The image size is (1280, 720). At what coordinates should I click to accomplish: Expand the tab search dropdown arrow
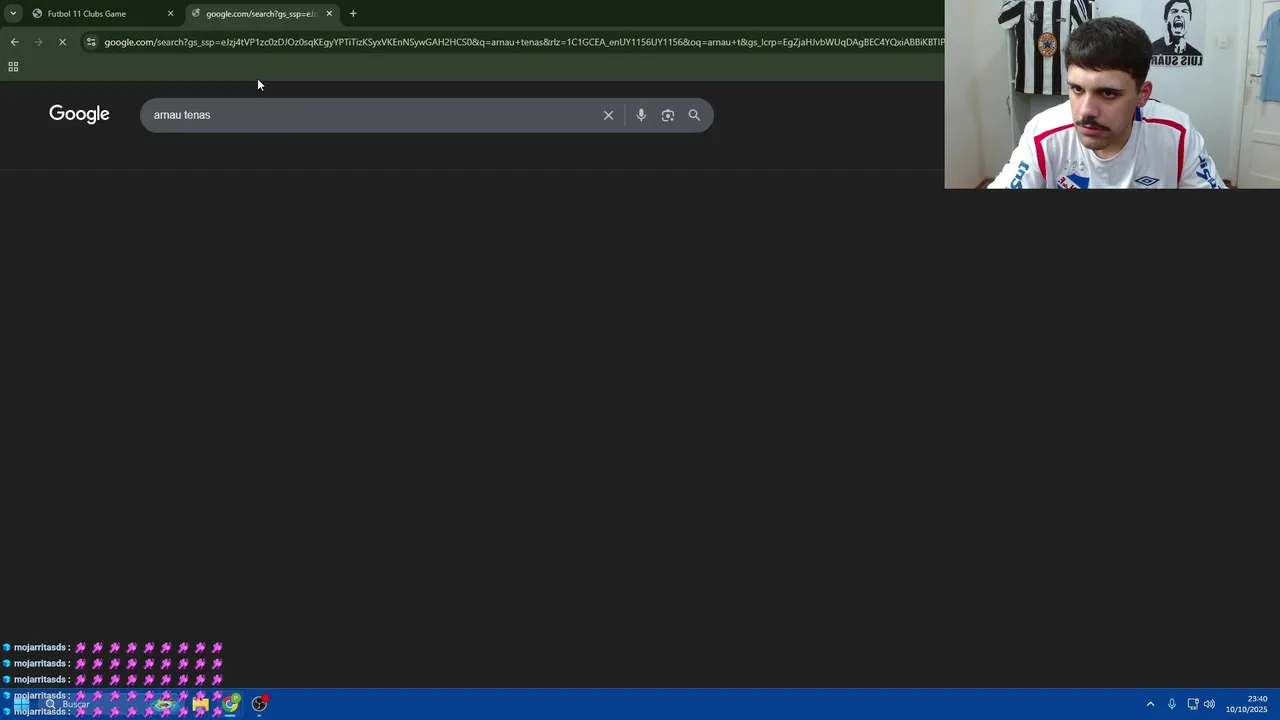coord(13,14)
